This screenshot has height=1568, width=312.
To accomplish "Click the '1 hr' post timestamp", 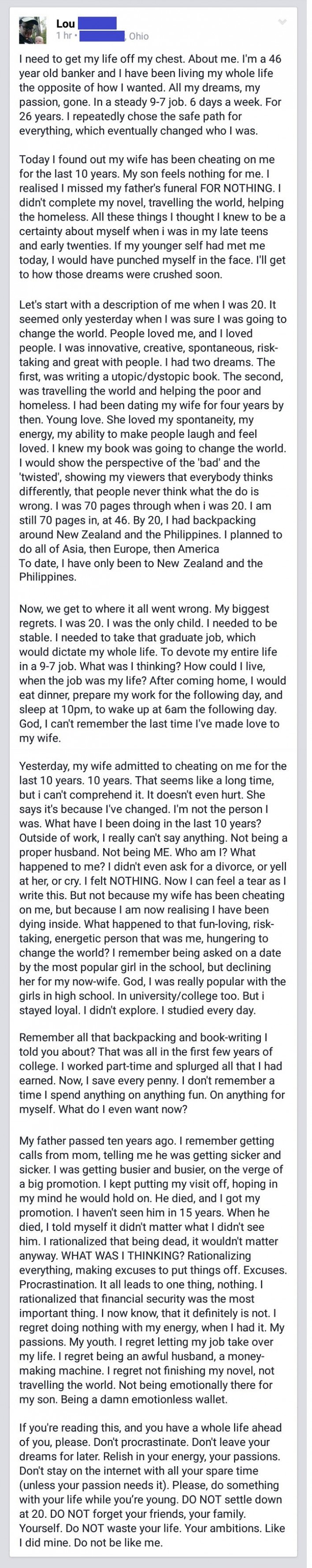I will click(63, 36).
